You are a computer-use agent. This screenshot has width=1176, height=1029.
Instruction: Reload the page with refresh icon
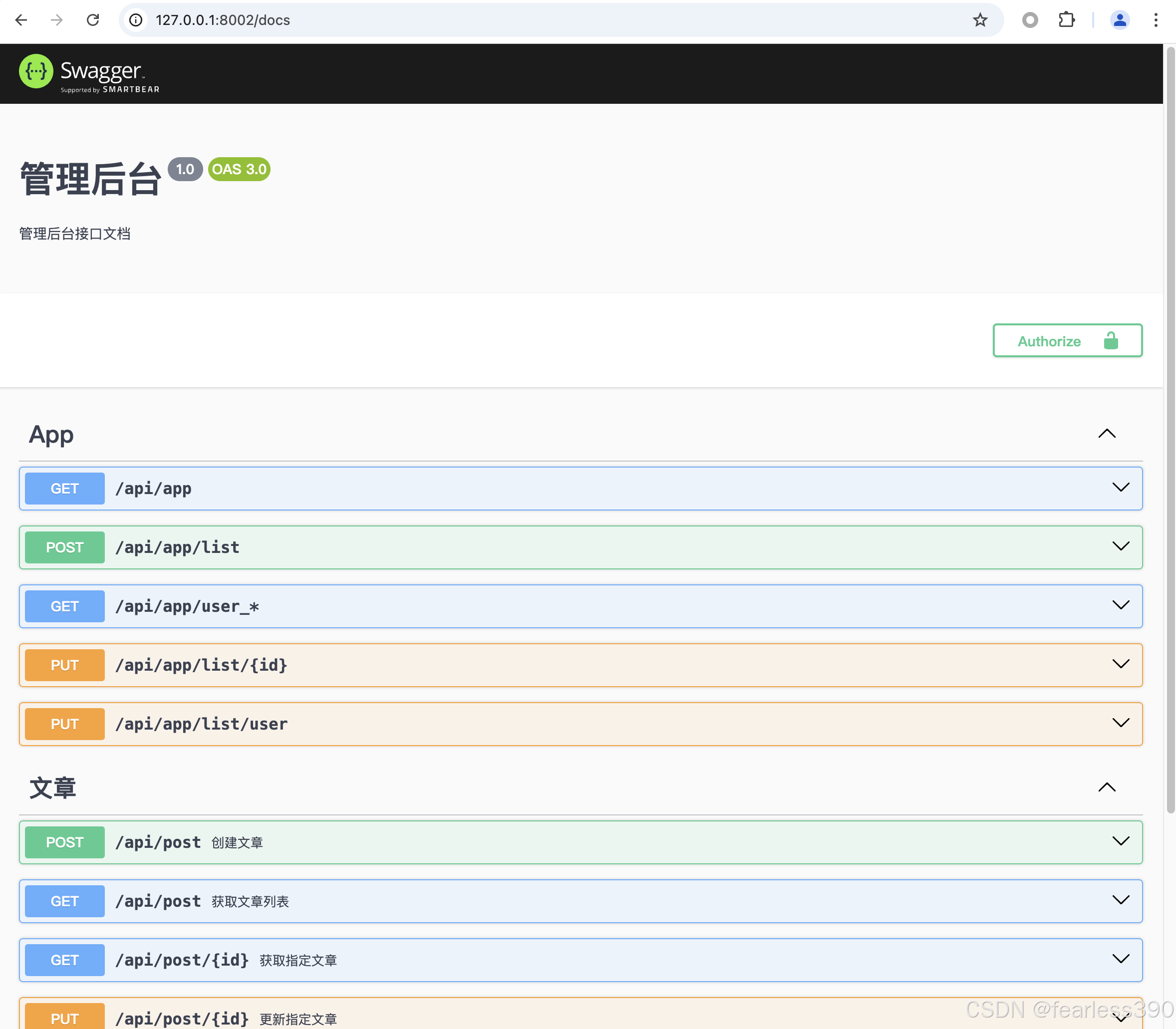point(93,20)
